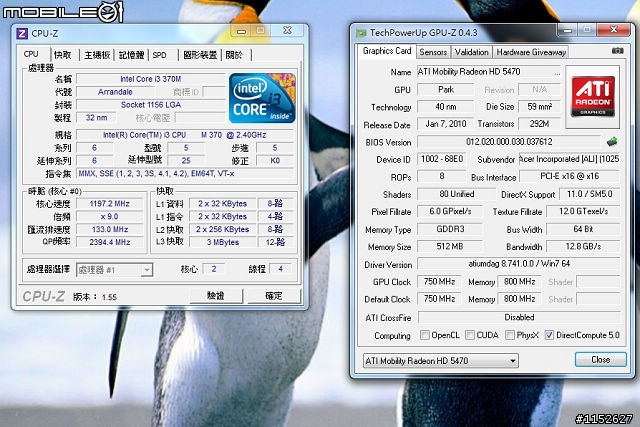Click the BIOS Version value field
Image resolution: width=640 pixels, height=427 pixels.
[509, 142]
